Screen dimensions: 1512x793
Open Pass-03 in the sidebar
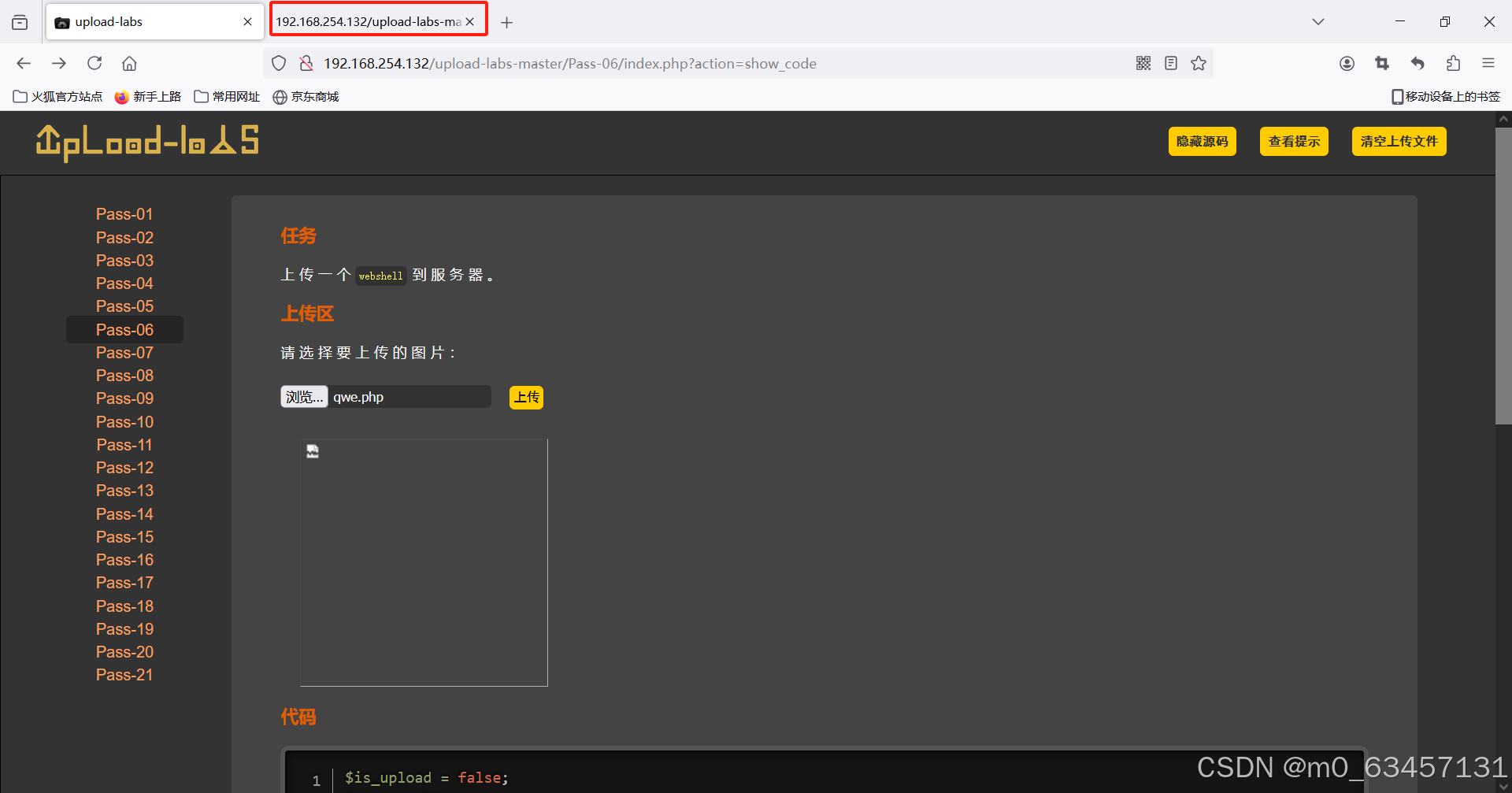[124, 261]
